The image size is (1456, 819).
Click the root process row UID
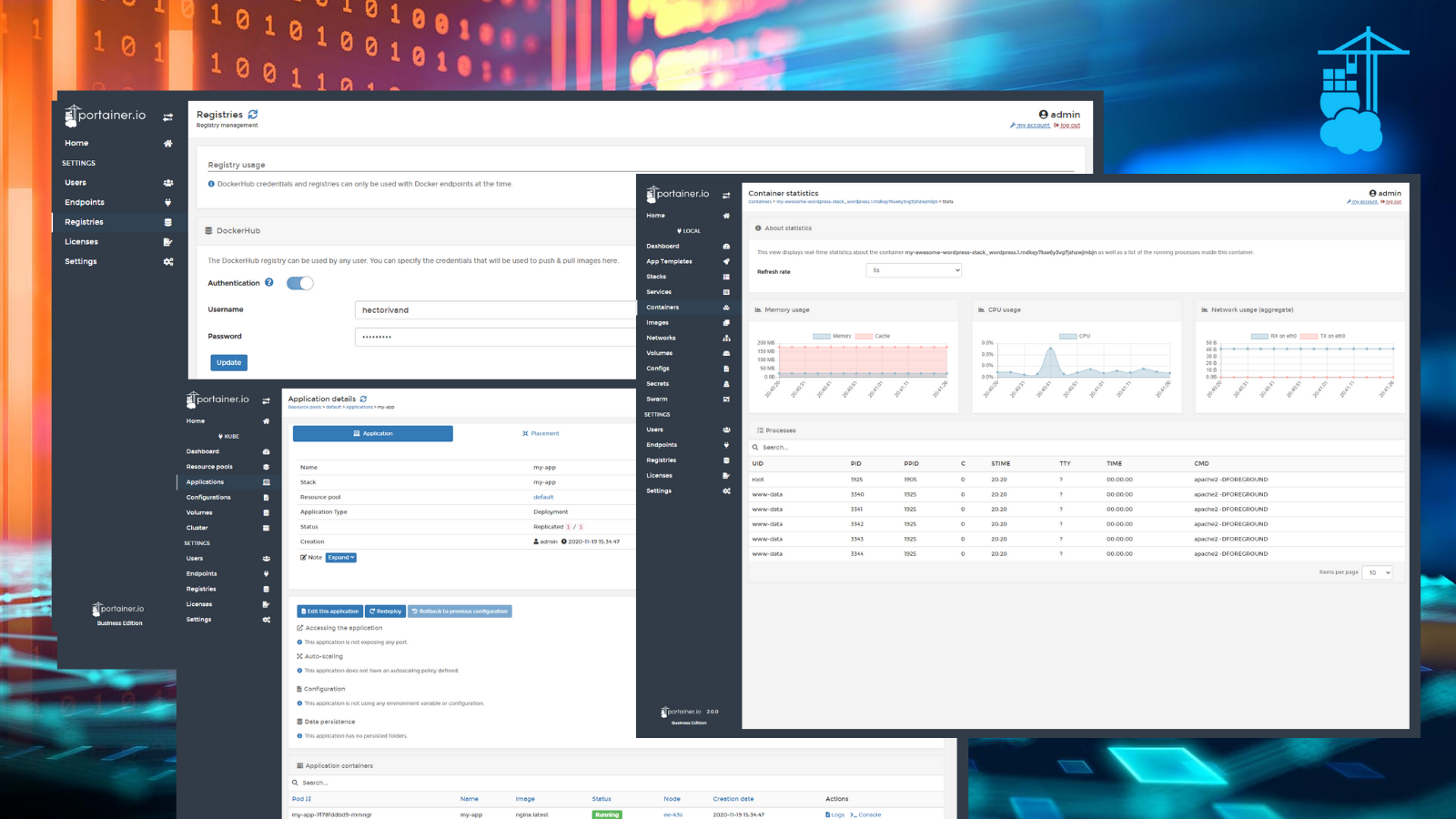point(758,480)
